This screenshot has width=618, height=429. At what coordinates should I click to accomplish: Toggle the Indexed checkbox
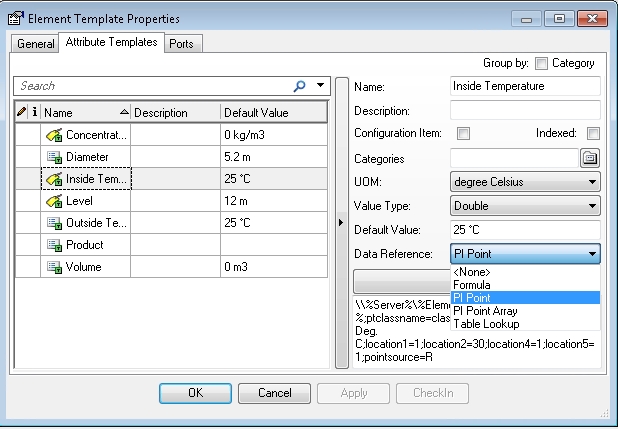(x=593, y=133)
